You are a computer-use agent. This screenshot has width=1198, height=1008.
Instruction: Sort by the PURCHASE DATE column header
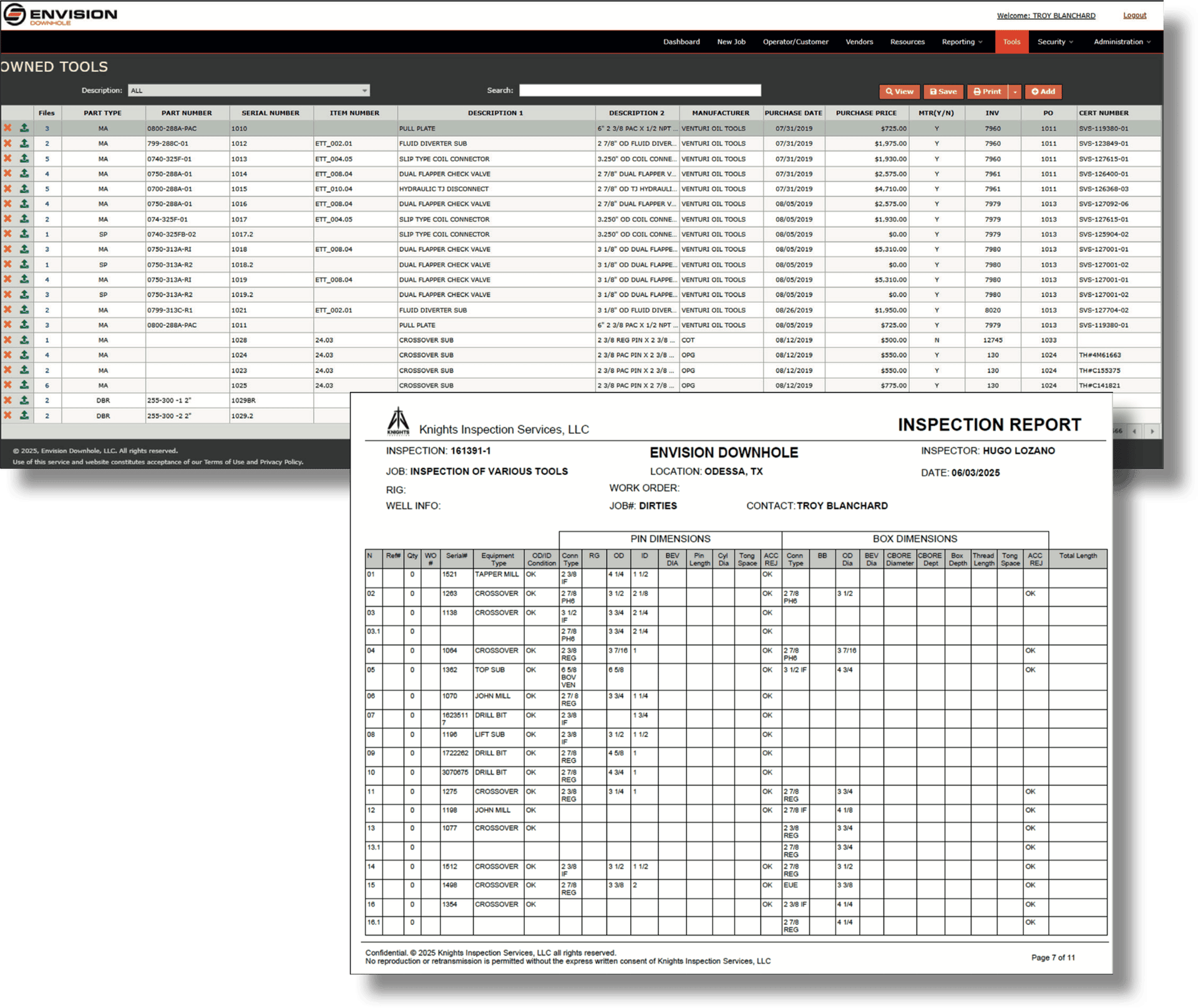click(793, 113)
